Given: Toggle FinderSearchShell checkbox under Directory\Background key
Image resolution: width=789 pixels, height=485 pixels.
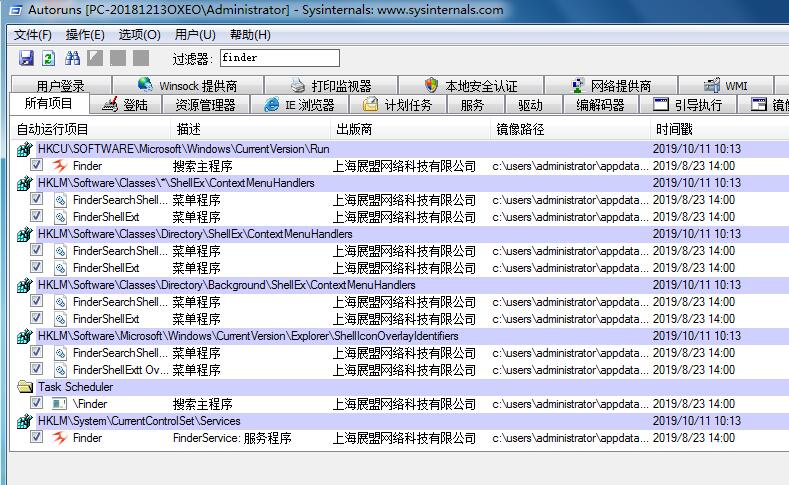Looking at the screenshot, I should [x=36, y=301].
